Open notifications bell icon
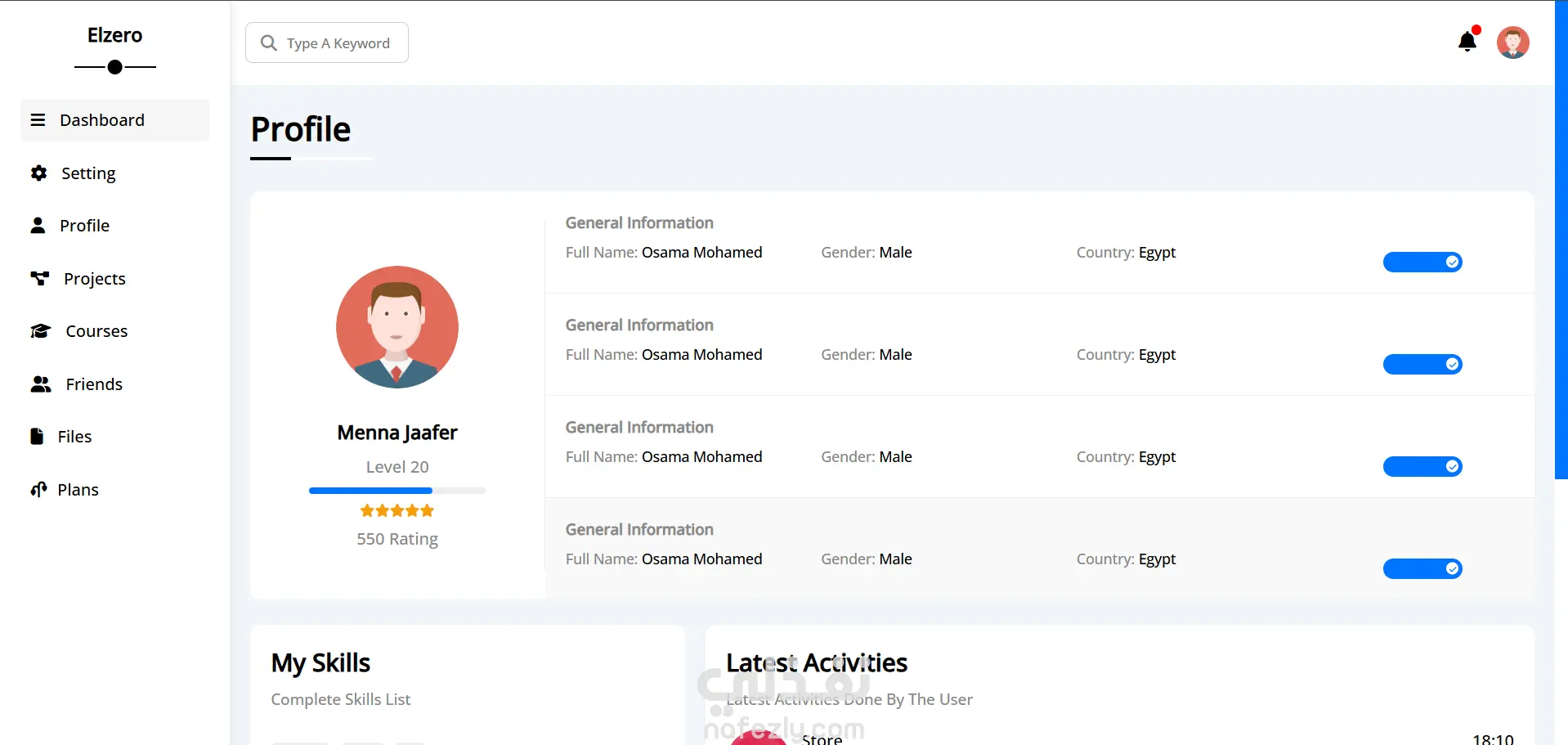Viewport: 1568px width, 745px height. (1467, 41)
